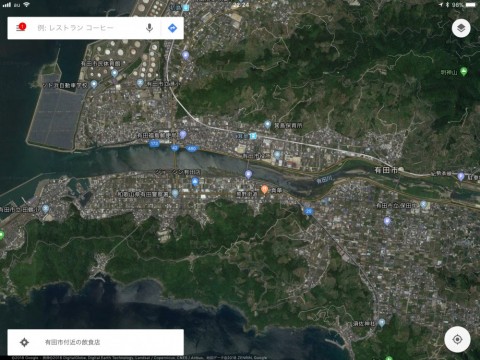Select the orange restaurant pin by the river

(264, 190)
